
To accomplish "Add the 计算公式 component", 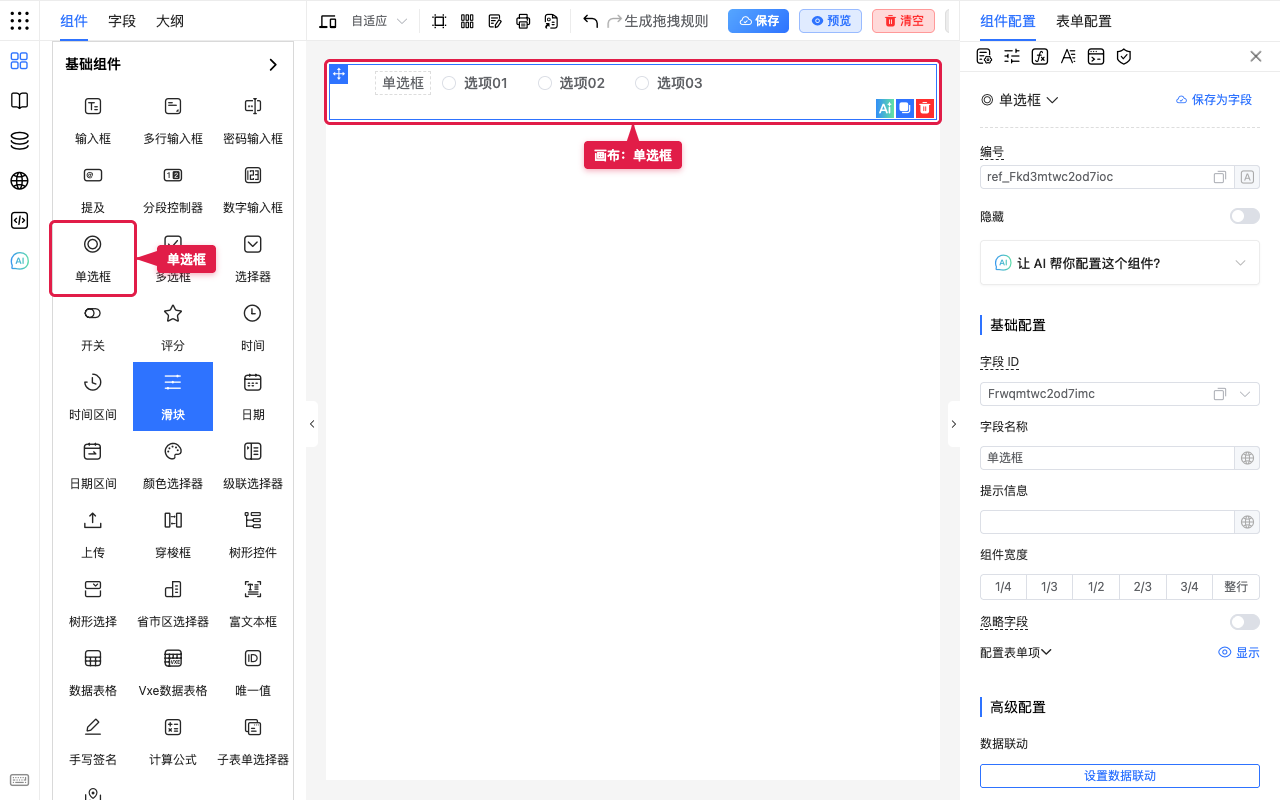I will tap(173, 741).
